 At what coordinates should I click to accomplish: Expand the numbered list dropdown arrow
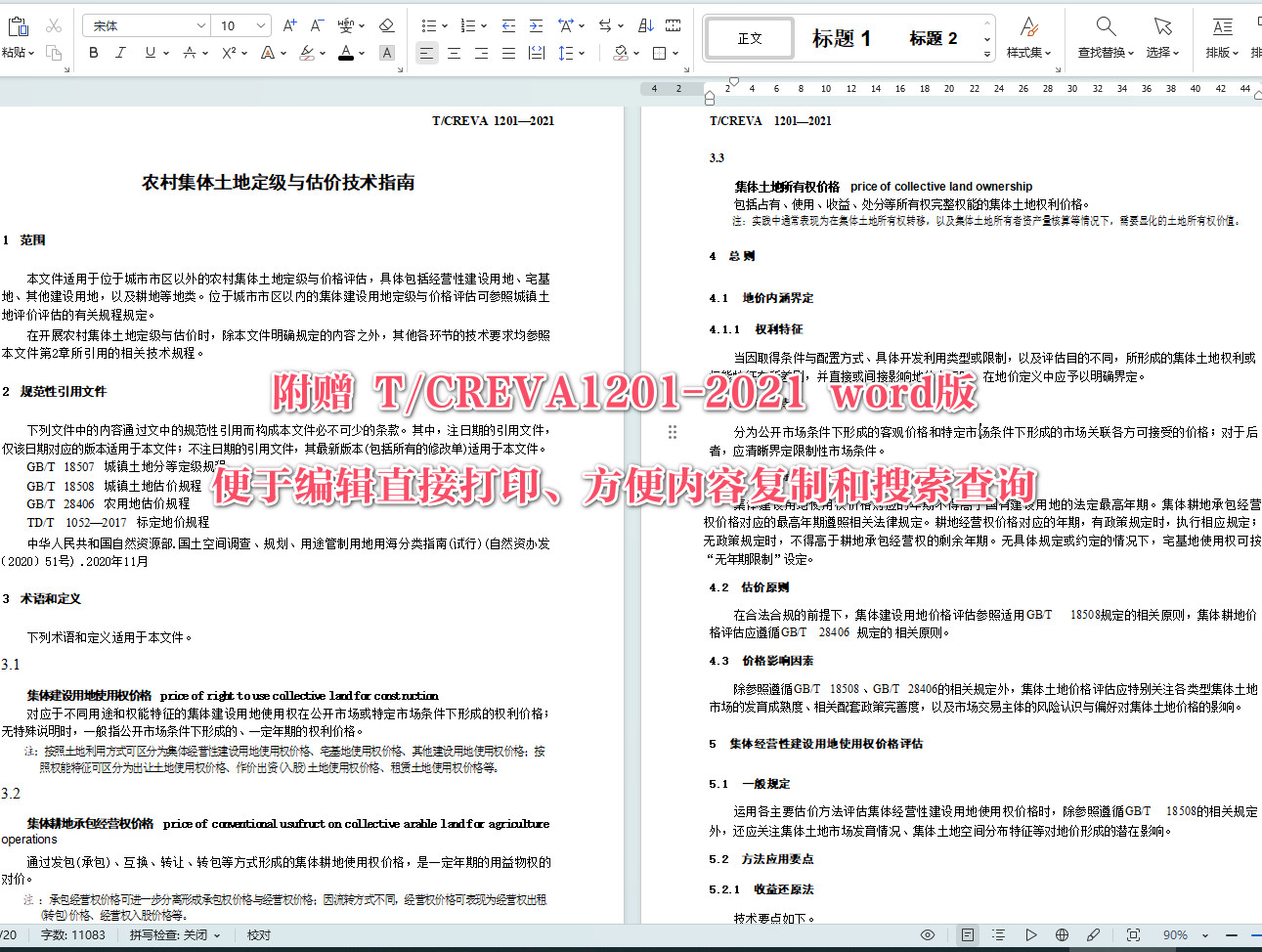click(484, 26)
